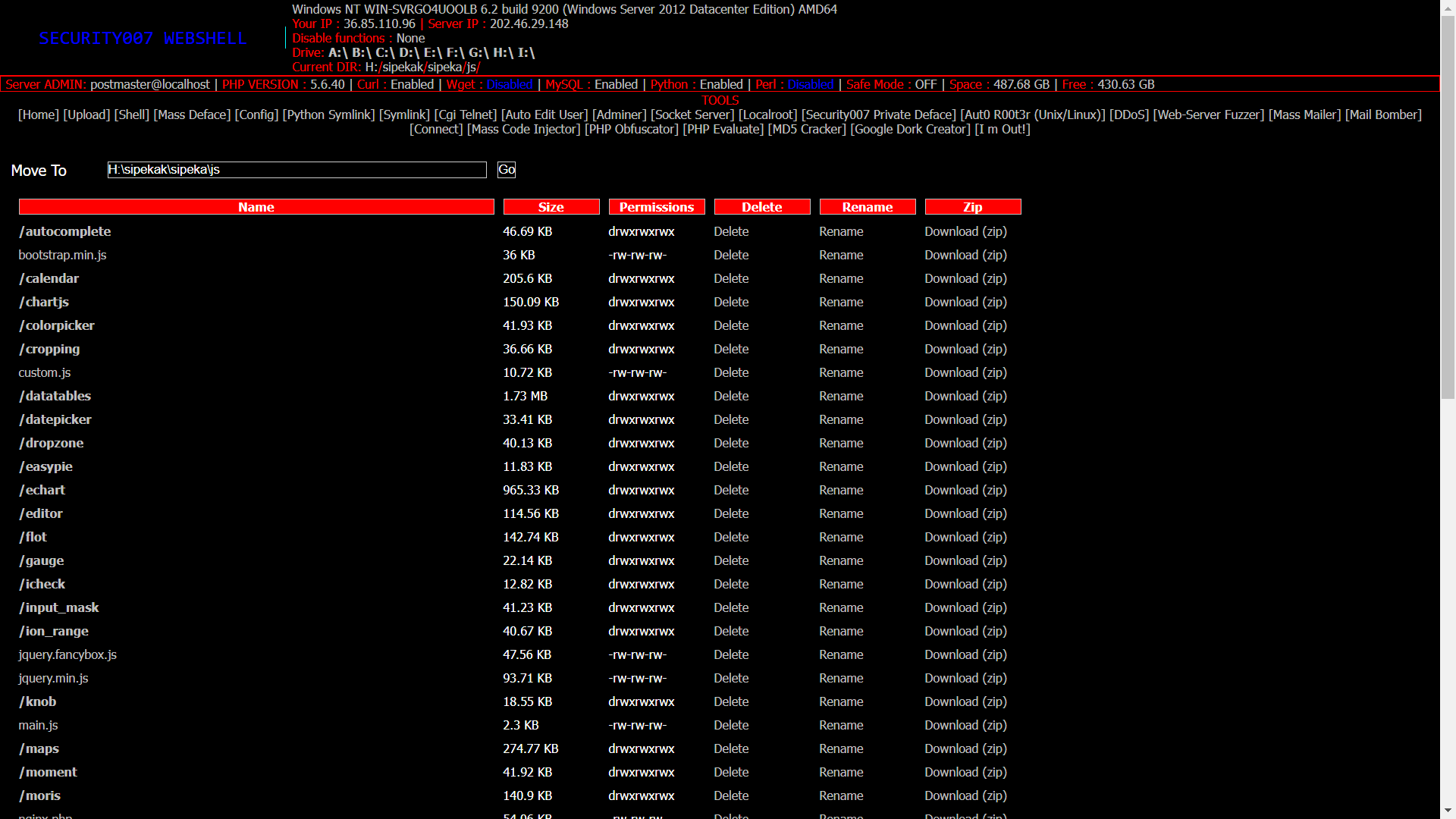Viewport: 1456px width, 819px height.
Task: Open the [Connect] tool
Action: (436, 129)
